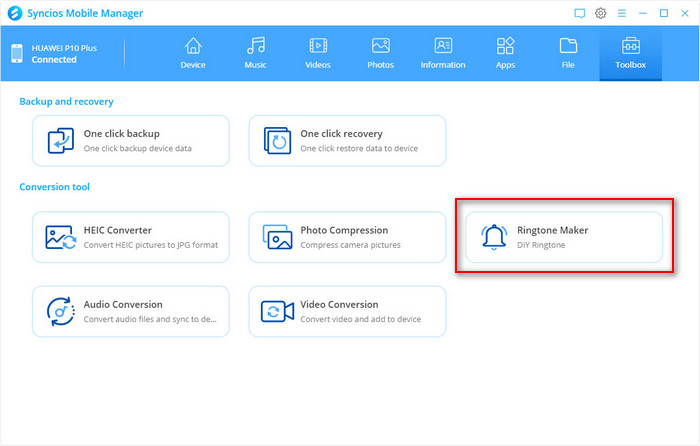The image size is (700, 446).
Task: Click the One click recovery icon
Action: pos(277,141)
